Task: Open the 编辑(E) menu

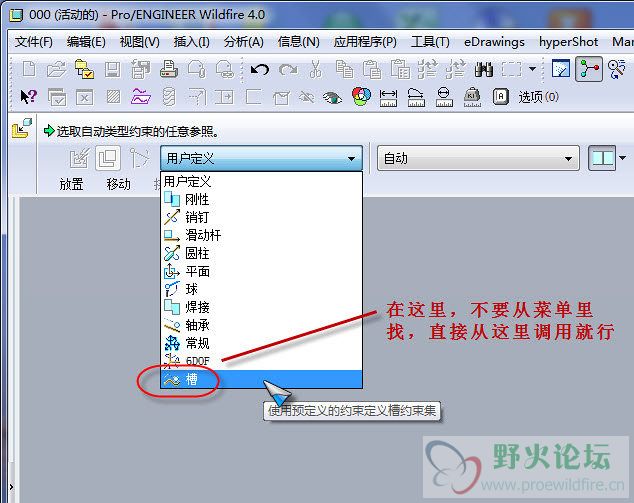Action: click(86, 42)
